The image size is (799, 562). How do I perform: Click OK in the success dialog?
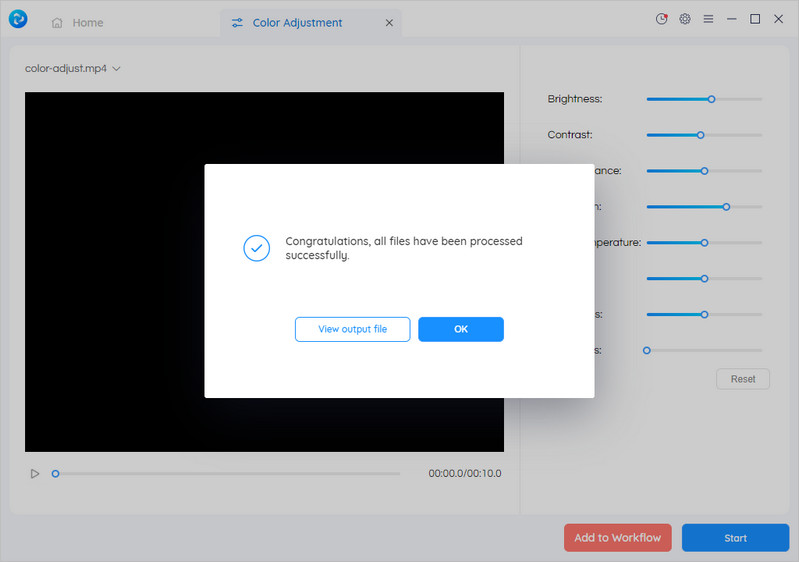pyautogui.click(x=461, y=329)
